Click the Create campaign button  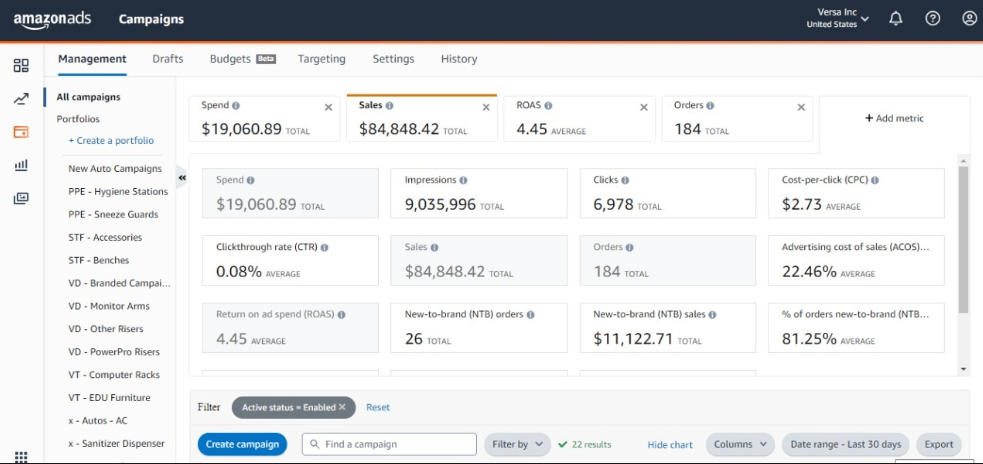click(242, 445)
